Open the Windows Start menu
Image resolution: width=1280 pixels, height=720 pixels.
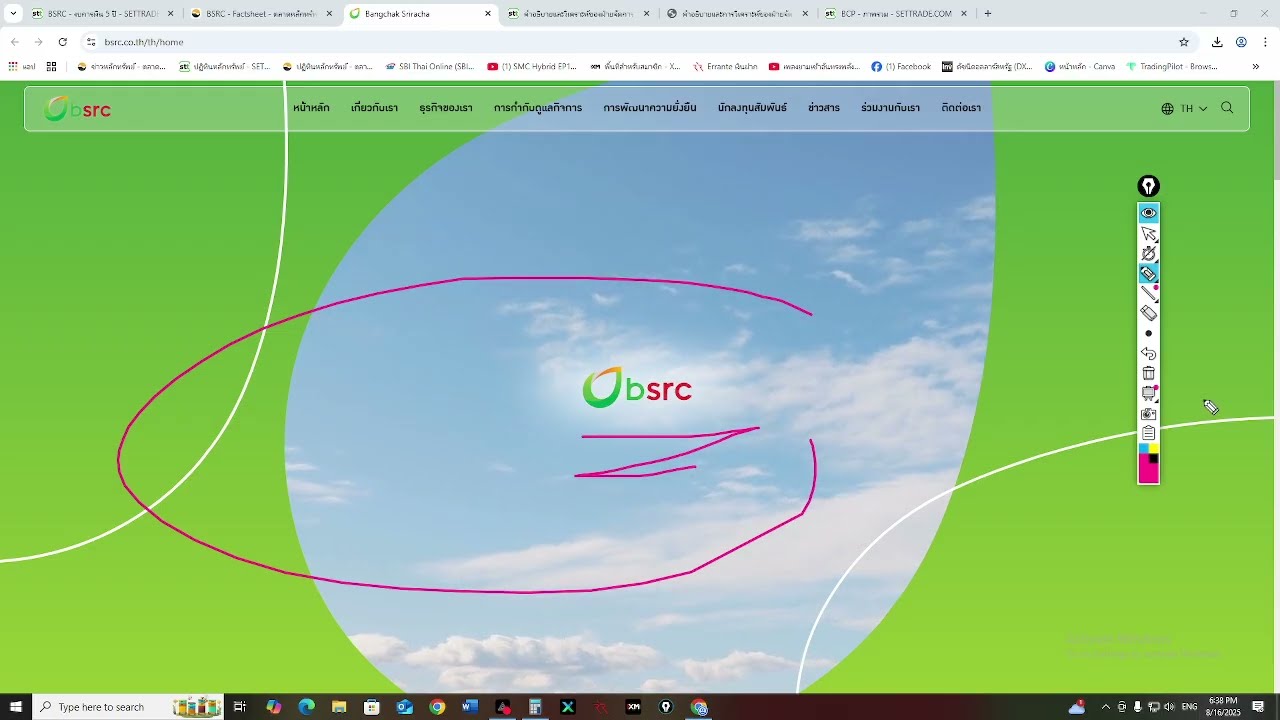[15, 707]
